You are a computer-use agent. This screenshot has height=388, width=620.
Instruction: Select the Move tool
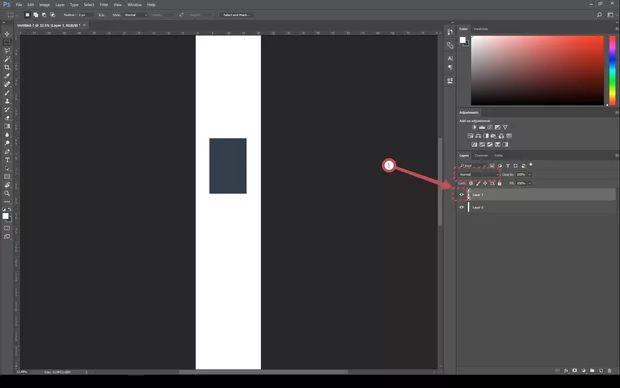point(7,34)
